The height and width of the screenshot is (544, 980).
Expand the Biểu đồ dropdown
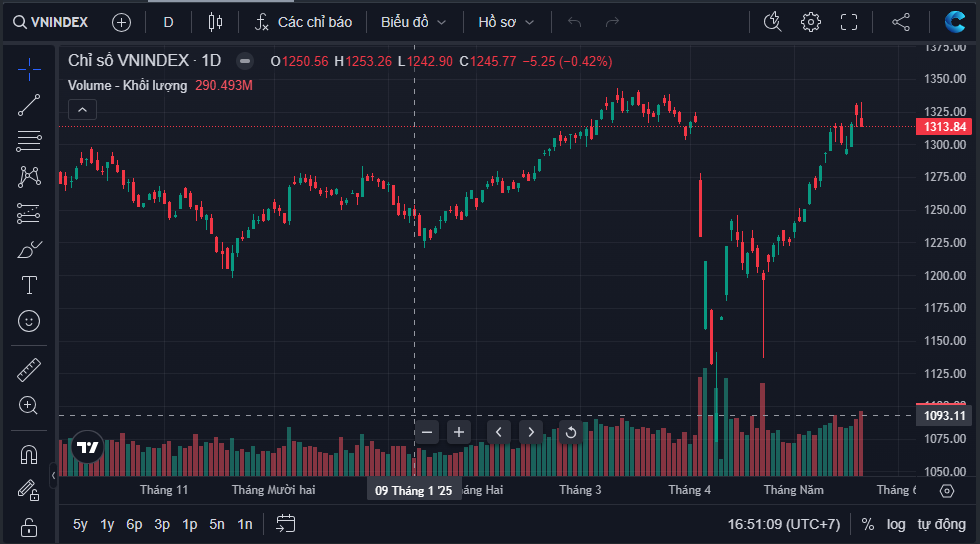(x=413, y=23)
